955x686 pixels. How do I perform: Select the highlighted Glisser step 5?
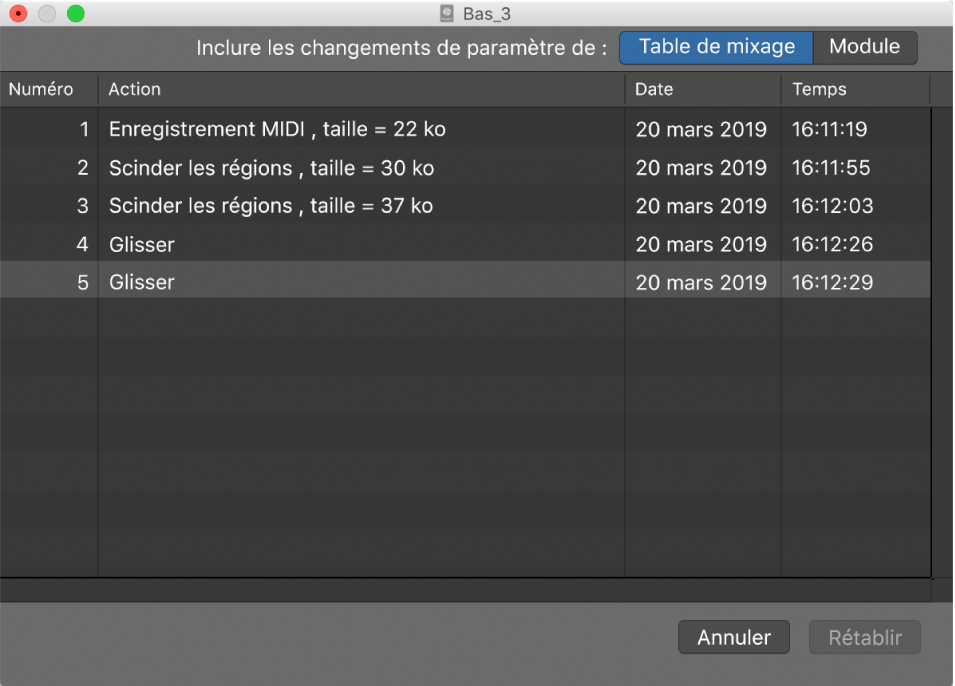tap(300, 282)
